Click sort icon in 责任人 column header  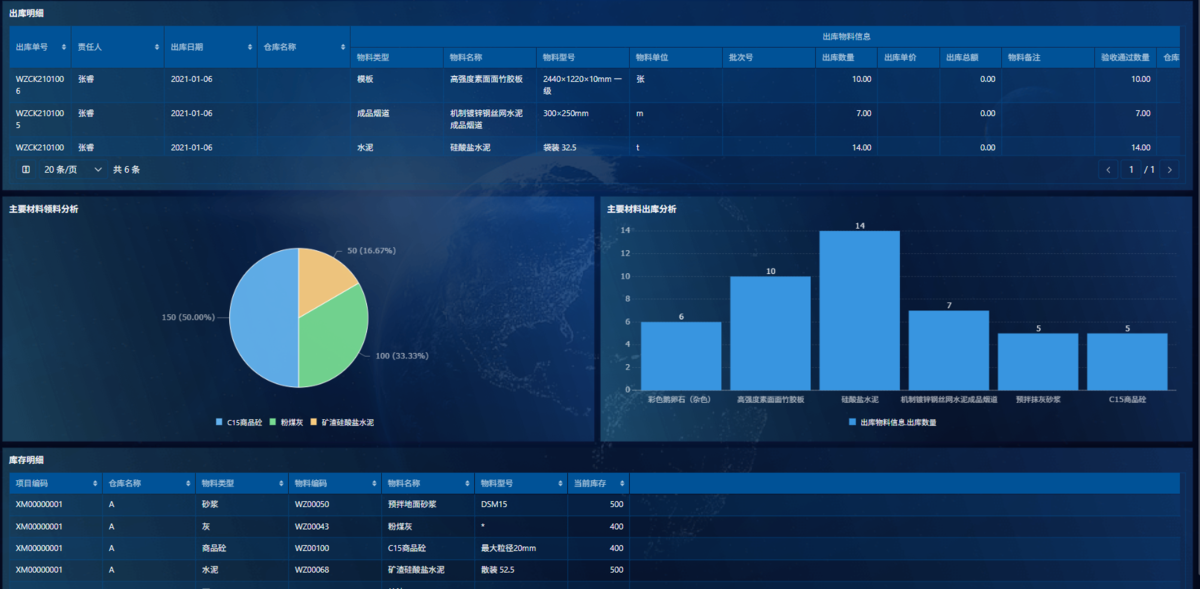[157, 47]
